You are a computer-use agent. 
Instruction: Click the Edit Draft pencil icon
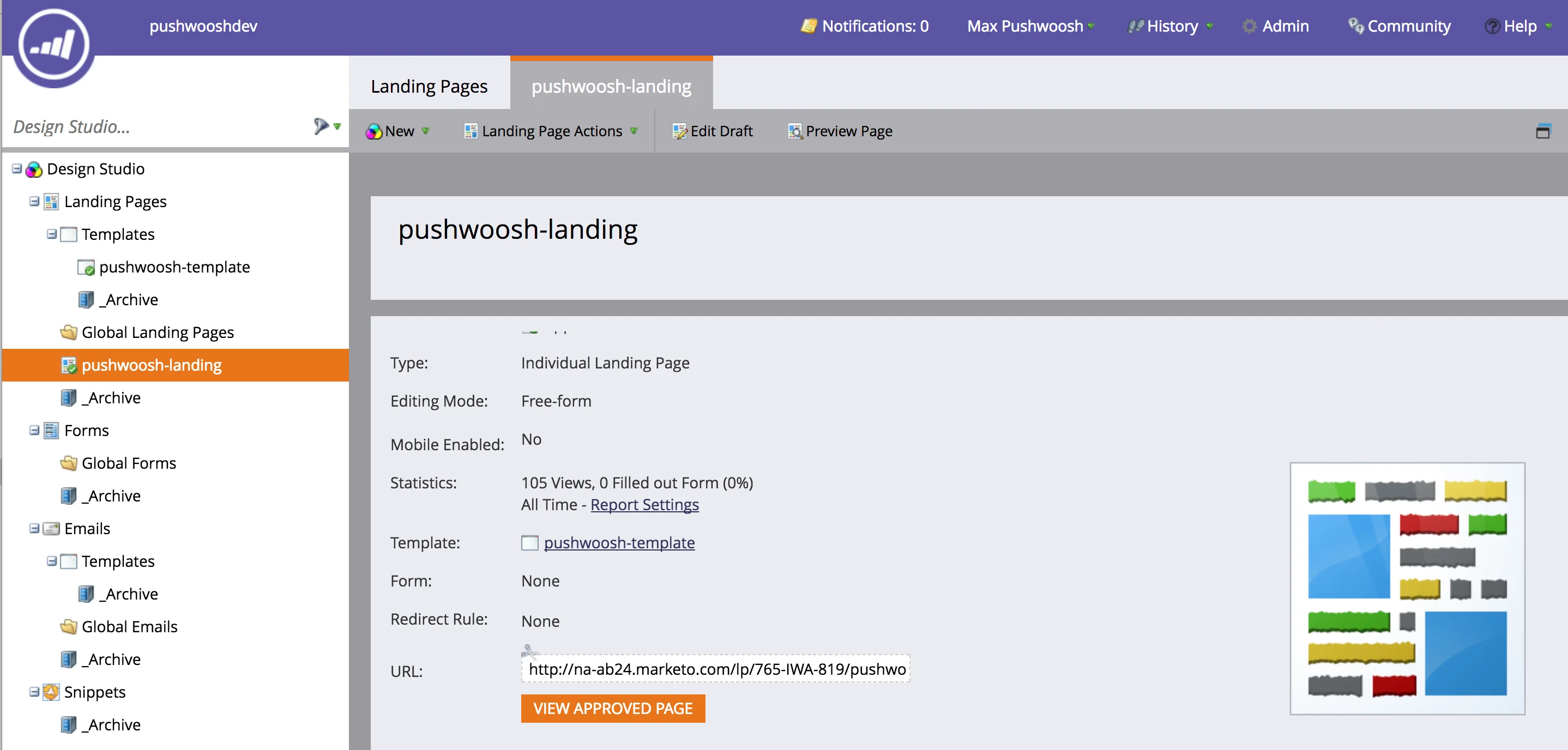click(679, 131)
